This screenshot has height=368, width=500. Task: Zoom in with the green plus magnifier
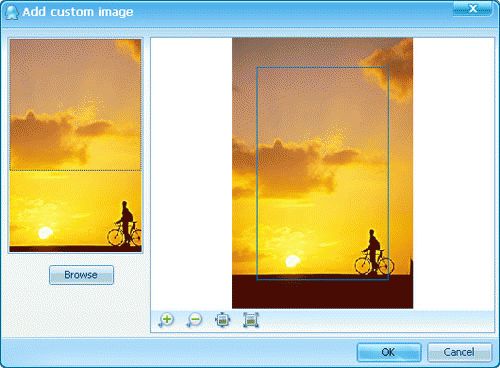coord(166,320)
